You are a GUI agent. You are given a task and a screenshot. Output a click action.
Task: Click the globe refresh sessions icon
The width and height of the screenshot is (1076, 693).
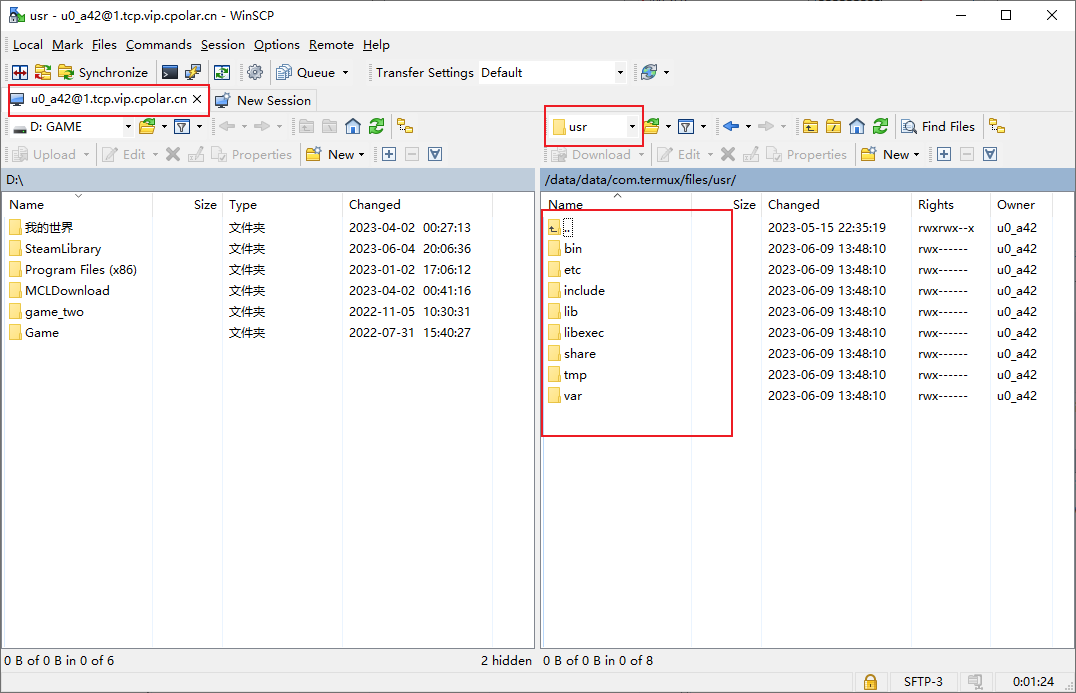pos(649,72)
